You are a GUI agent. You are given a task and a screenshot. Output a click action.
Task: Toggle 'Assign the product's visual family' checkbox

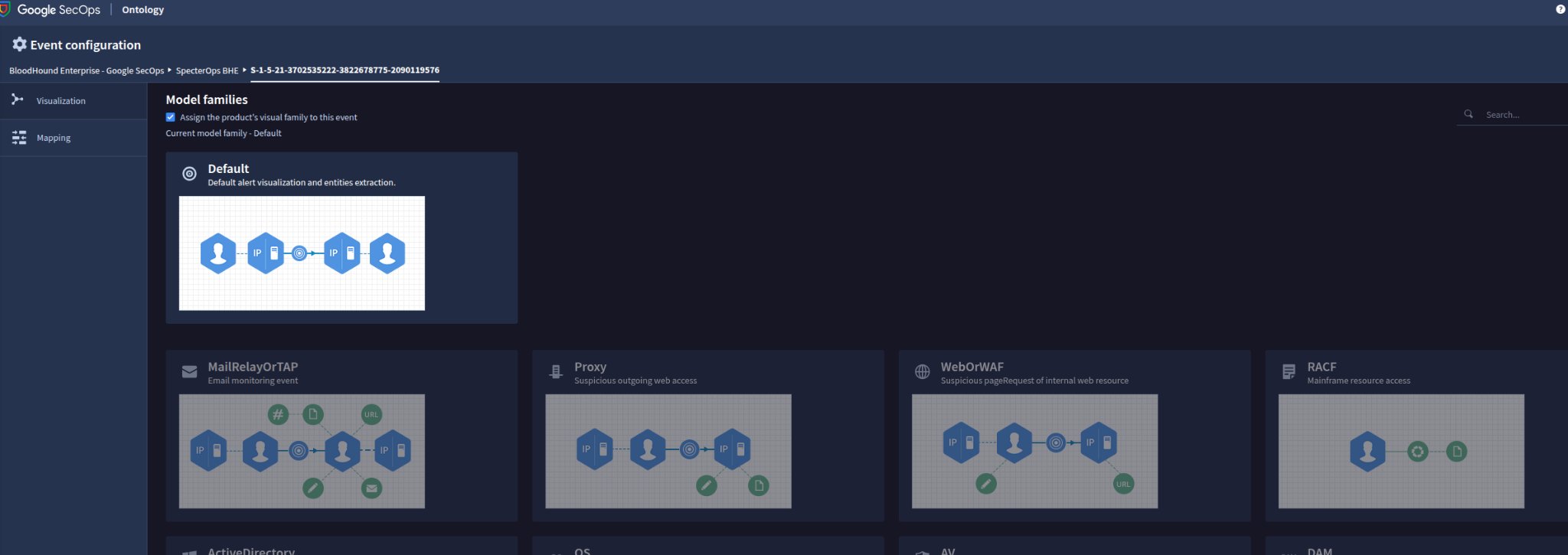(170, 117)
